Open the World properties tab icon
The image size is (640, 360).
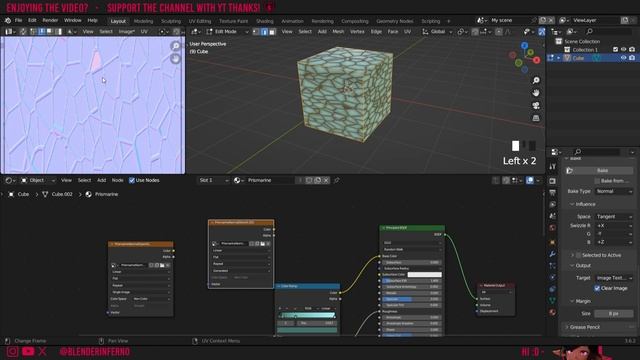[553, 228]
